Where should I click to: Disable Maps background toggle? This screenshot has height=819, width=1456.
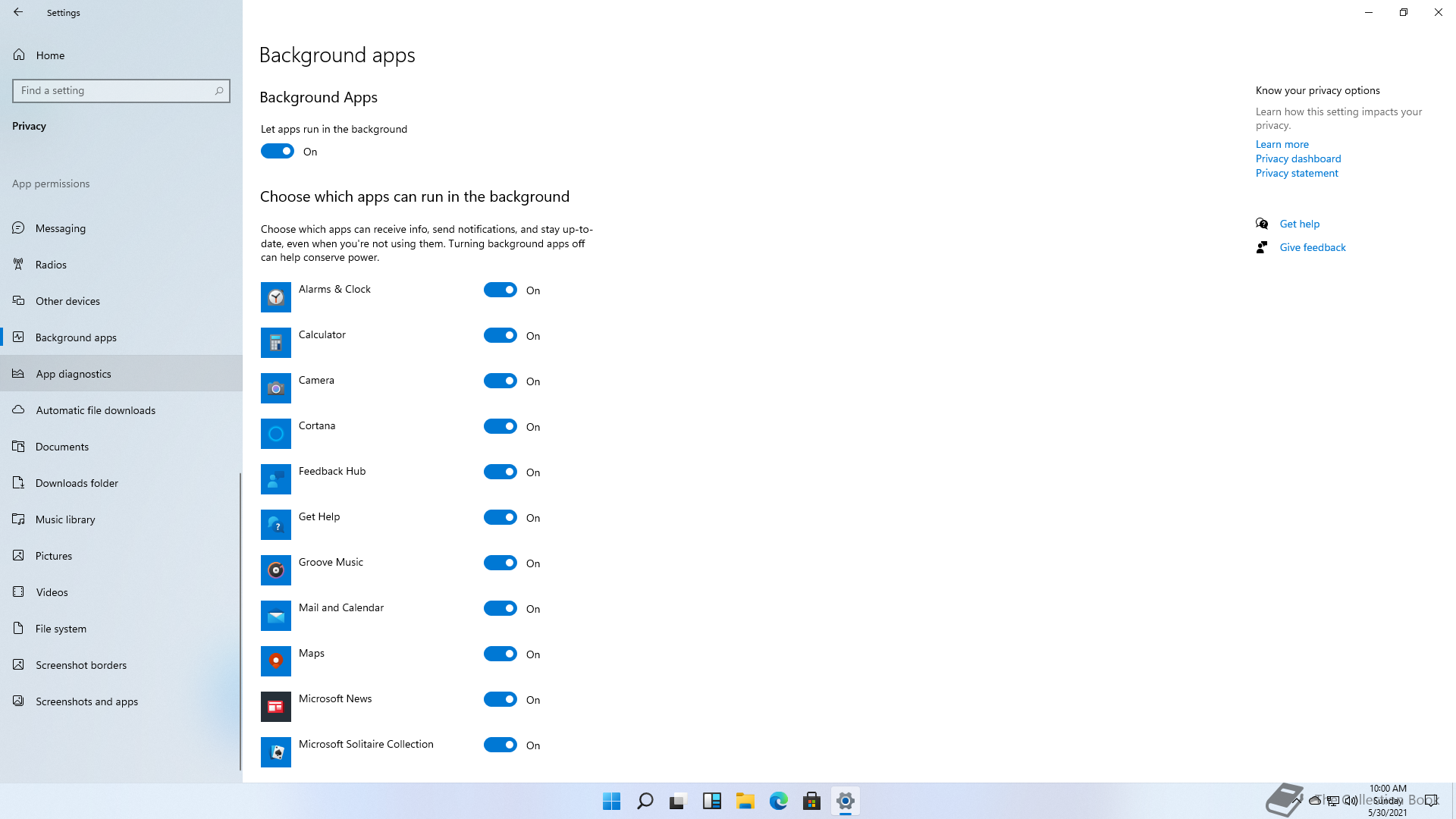pyautogui.click(x=500, y=654)
